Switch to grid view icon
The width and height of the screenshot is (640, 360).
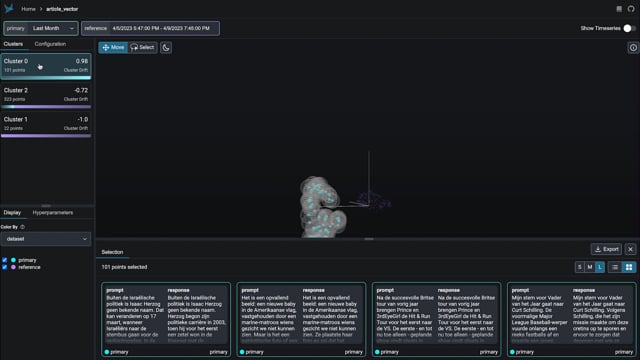coord(629,267)
